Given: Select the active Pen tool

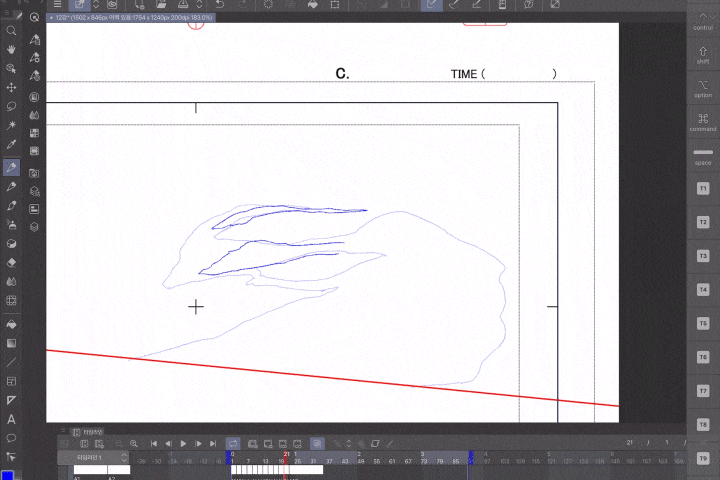Looking at the screenshot, I should 11,167.
